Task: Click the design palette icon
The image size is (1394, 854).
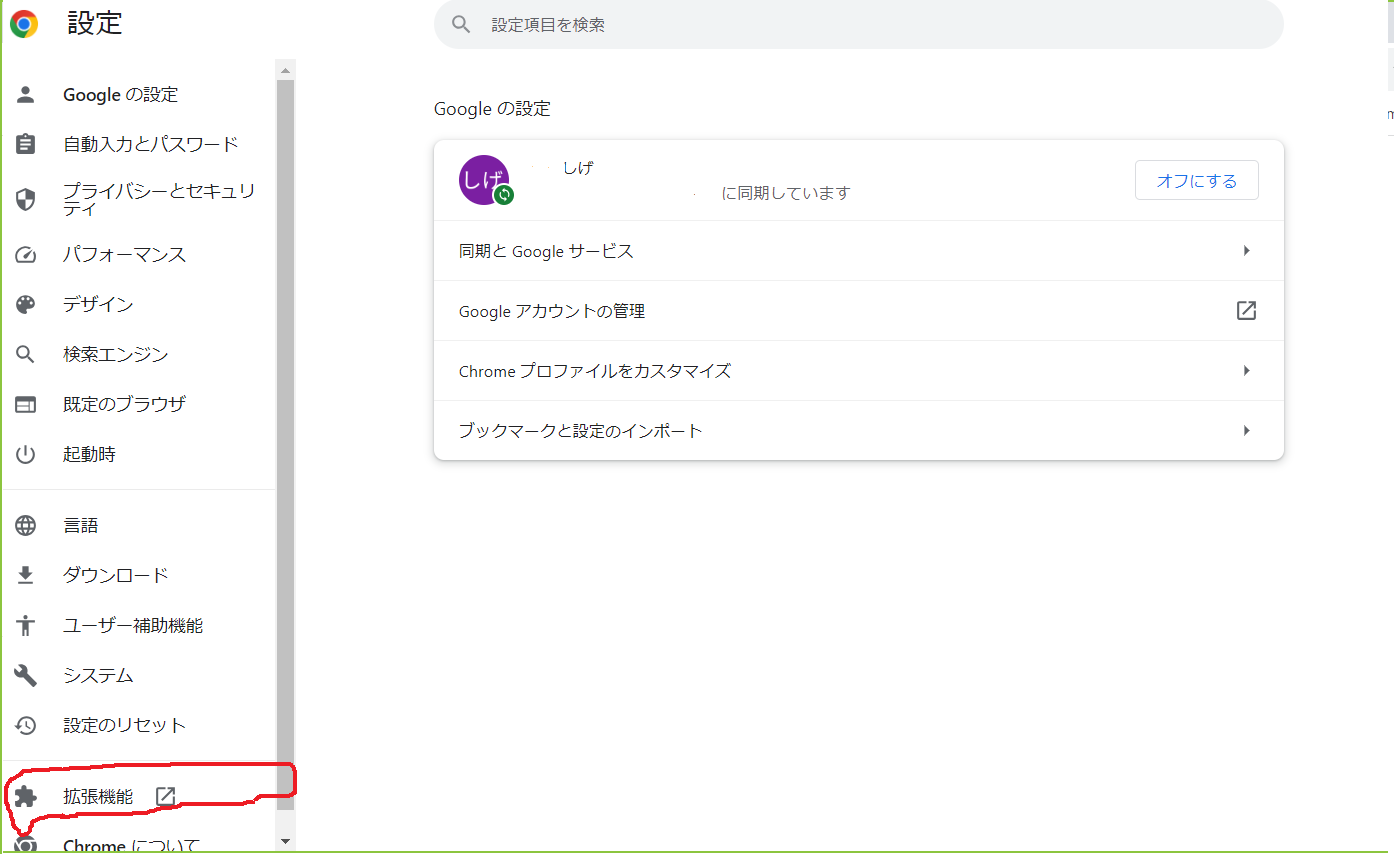Action: coord(26,305)
